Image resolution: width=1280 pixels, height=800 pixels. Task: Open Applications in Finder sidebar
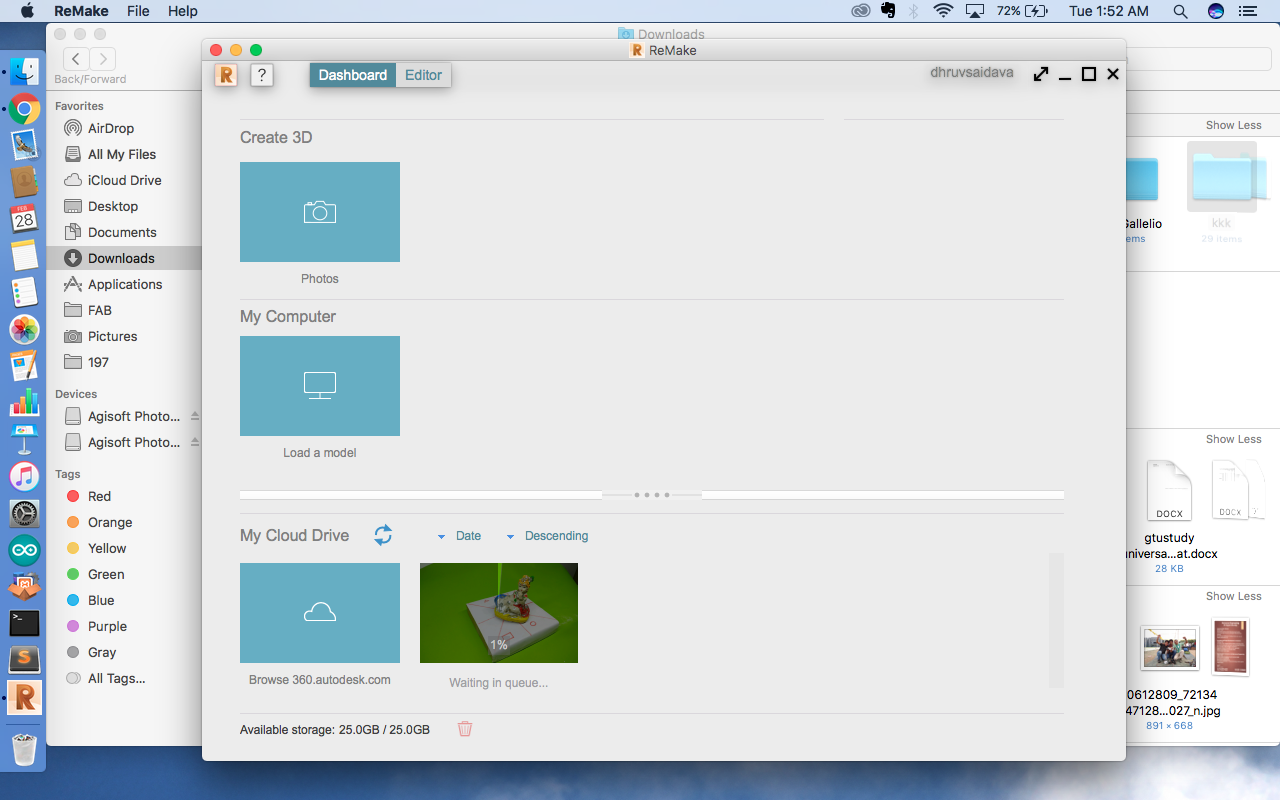124,284
